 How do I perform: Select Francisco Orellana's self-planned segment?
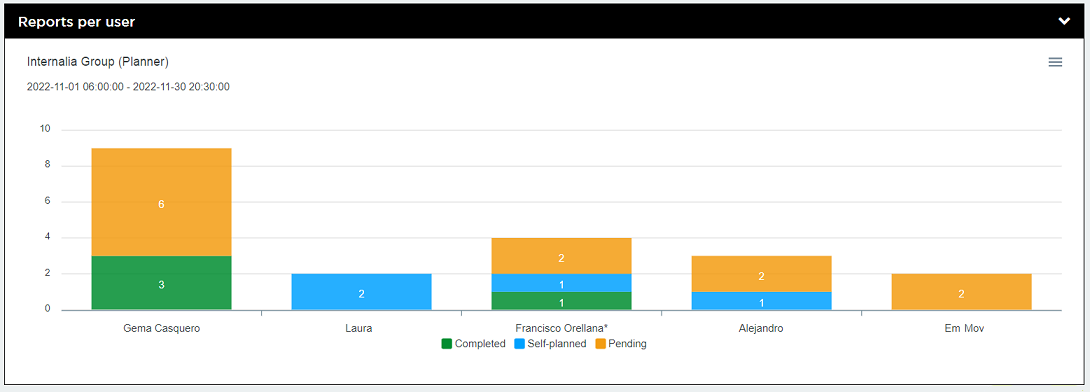[562, 283]
